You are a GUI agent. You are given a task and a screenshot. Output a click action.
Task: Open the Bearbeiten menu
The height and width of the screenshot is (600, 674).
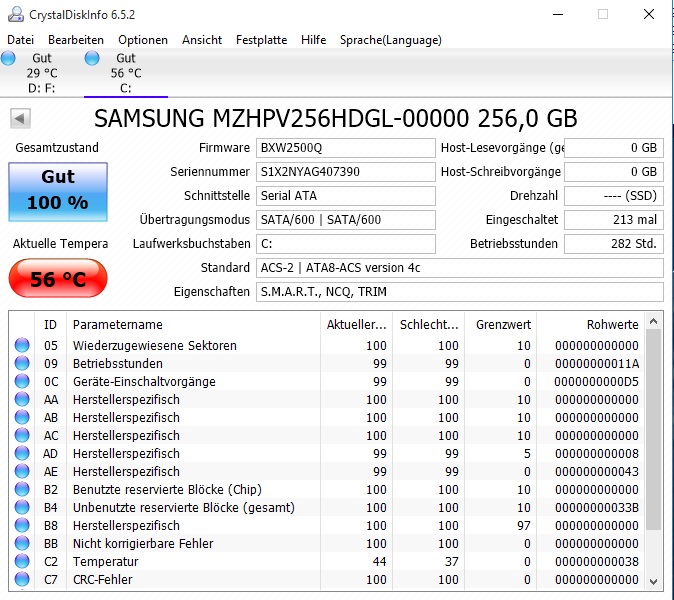[76, 40]
